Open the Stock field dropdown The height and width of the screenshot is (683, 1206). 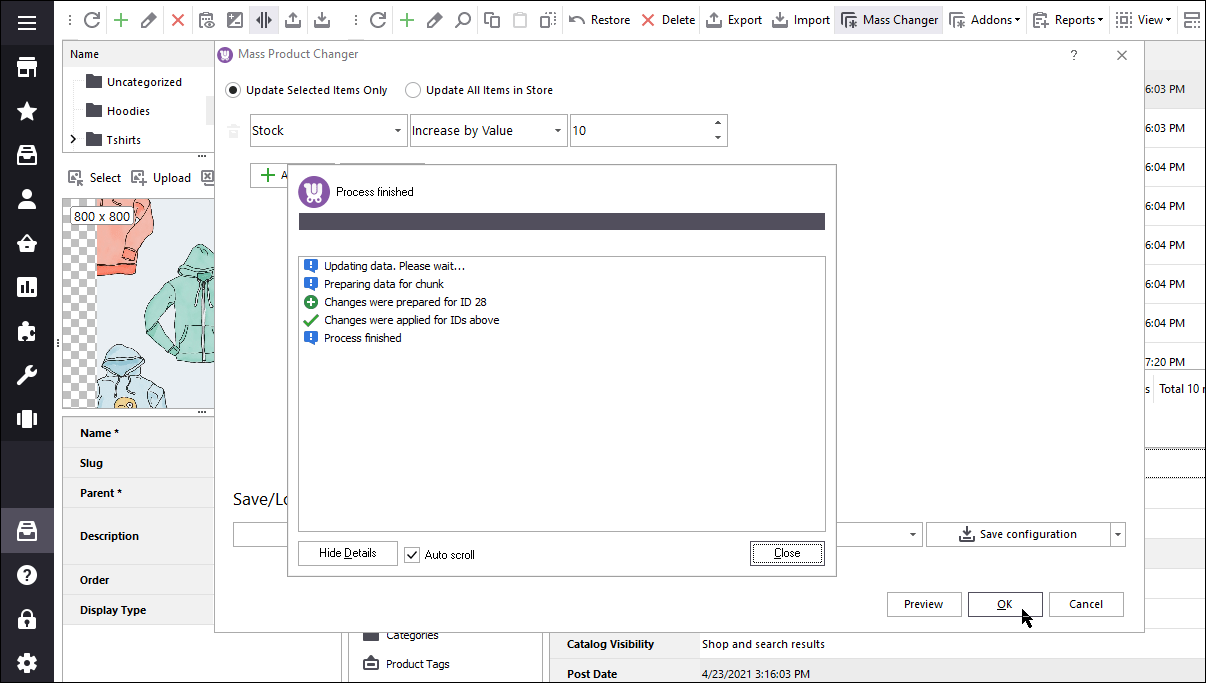[398, 130]
